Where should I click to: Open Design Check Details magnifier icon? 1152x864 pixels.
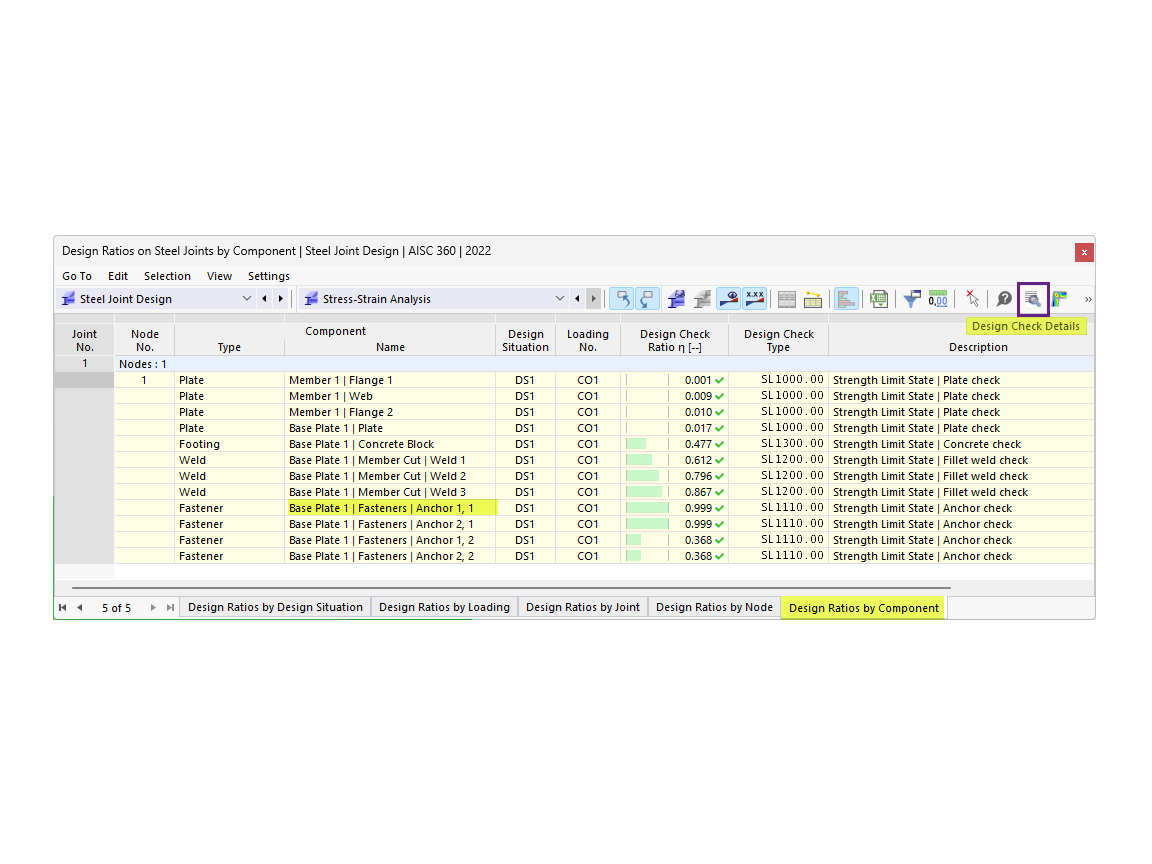[1032, 299]
